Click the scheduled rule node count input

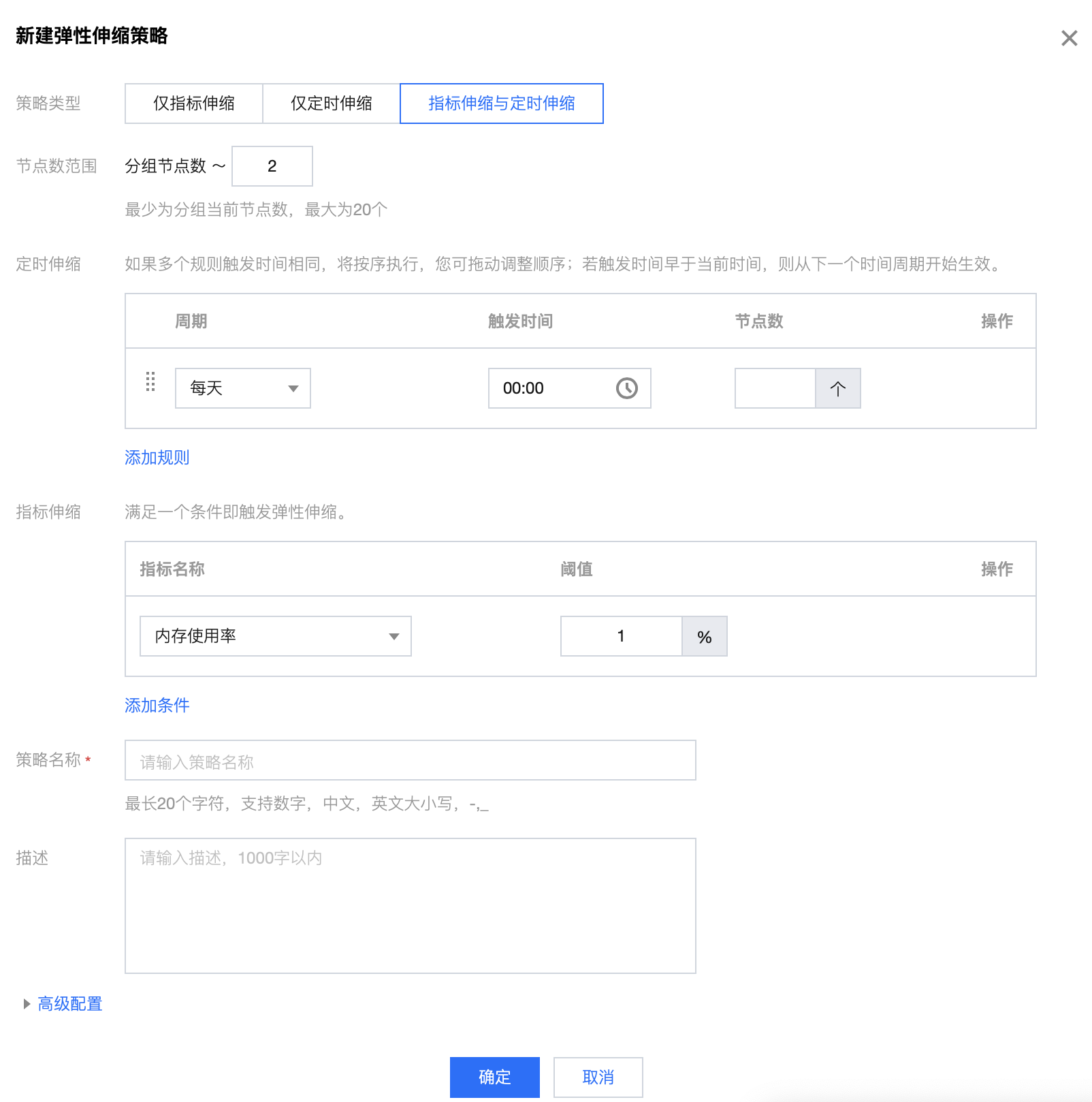coord(775,388)
